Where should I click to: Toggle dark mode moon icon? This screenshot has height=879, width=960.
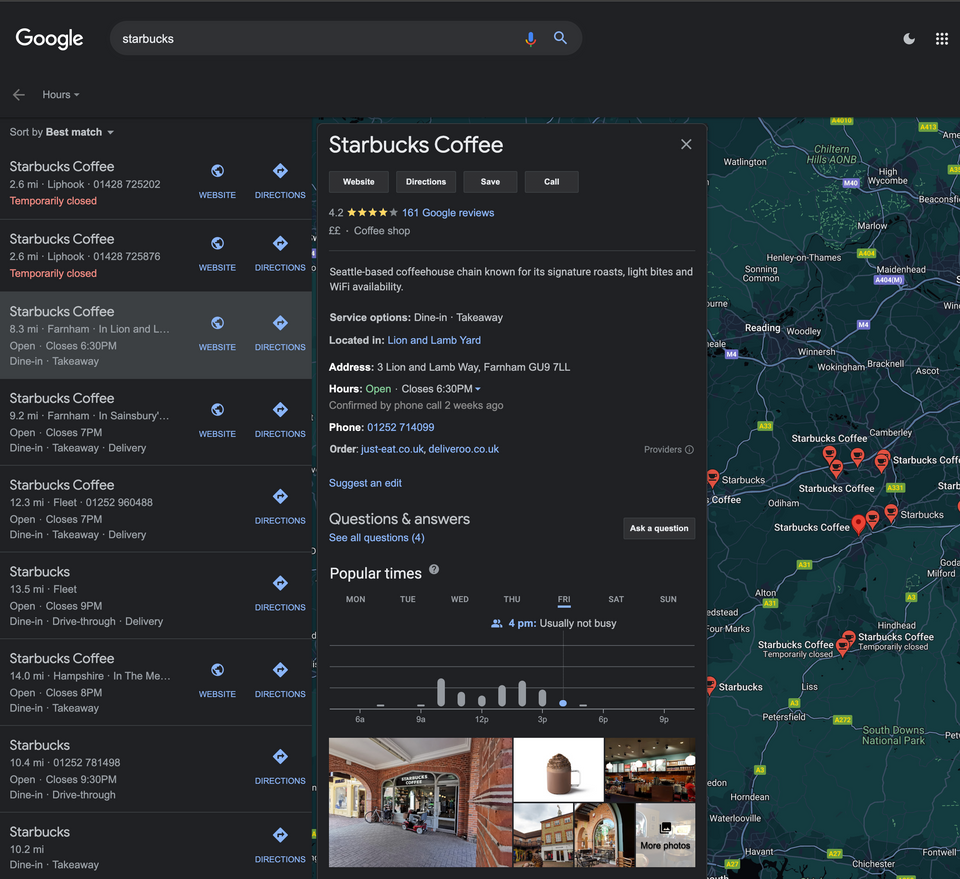(909, 39)
